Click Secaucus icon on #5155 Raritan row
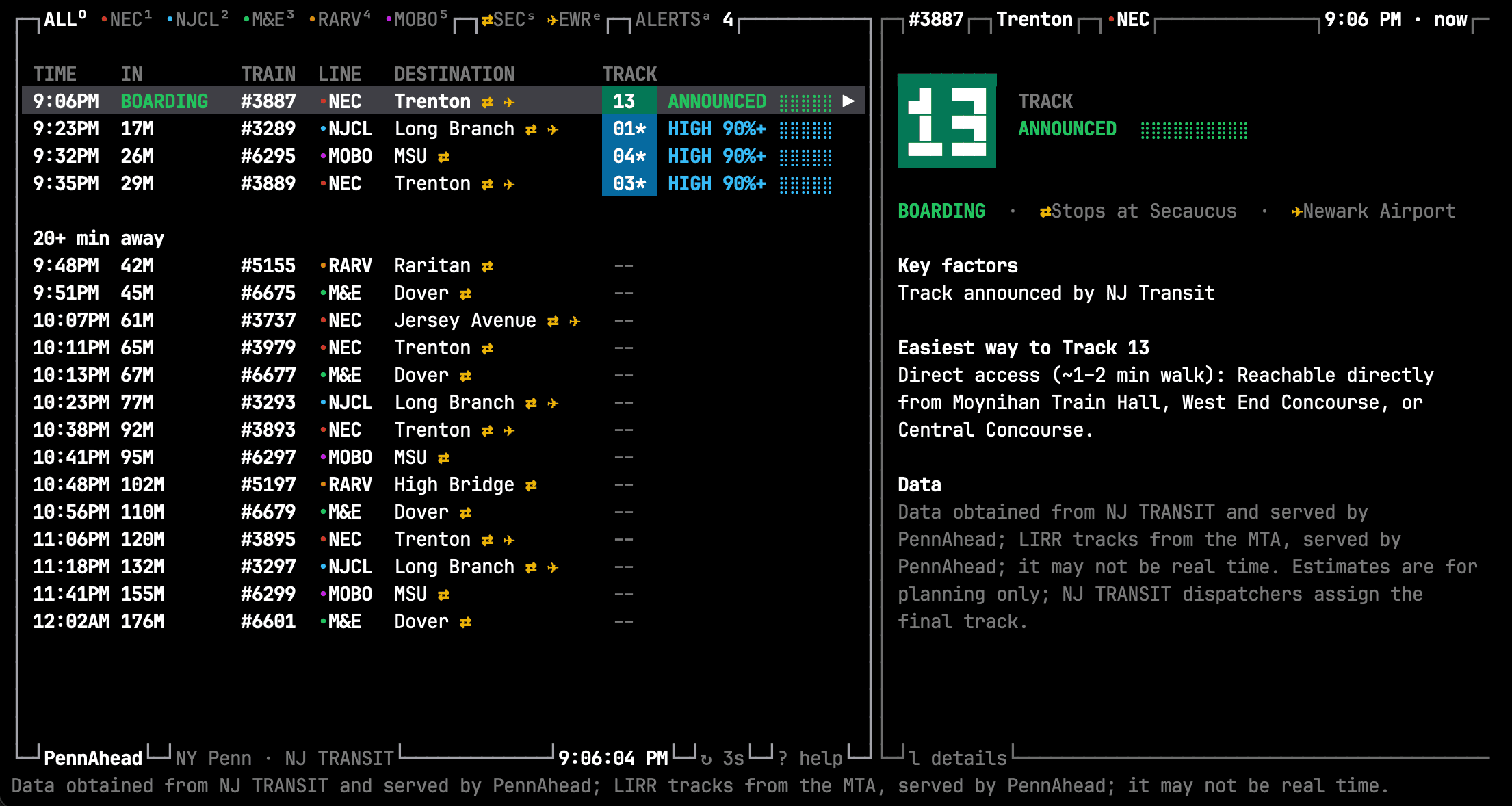The image size is (1512, 806). (487, 266)
